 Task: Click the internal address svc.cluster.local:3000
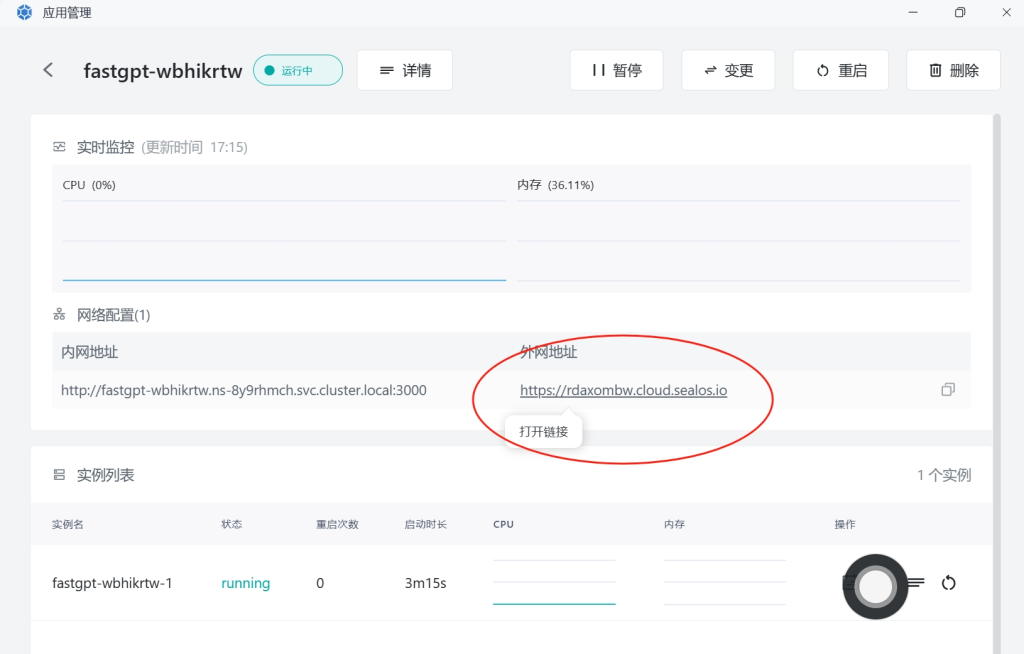(x=244, y=390)
